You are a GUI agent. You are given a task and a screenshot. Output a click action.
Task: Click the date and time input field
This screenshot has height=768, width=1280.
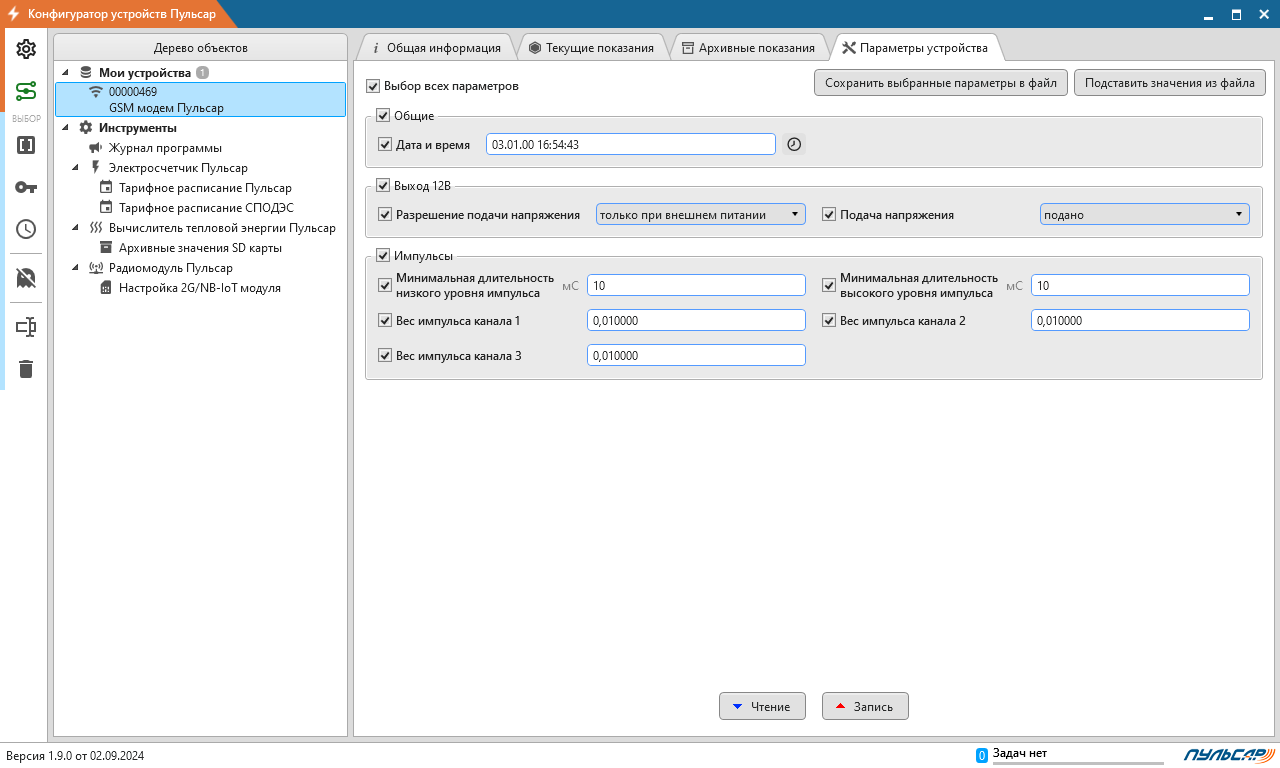pos(631,144)
